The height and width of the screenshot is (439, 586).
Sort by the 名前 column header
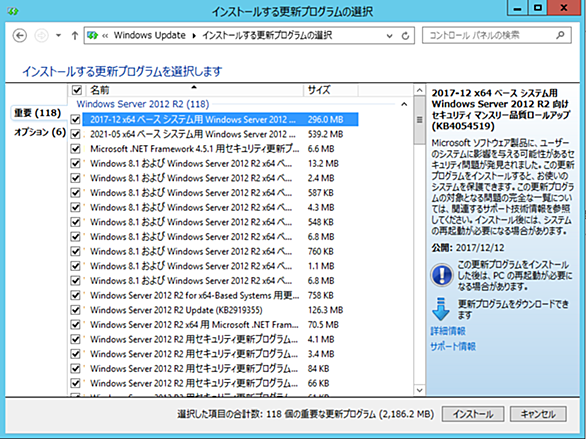coord(195,90)
